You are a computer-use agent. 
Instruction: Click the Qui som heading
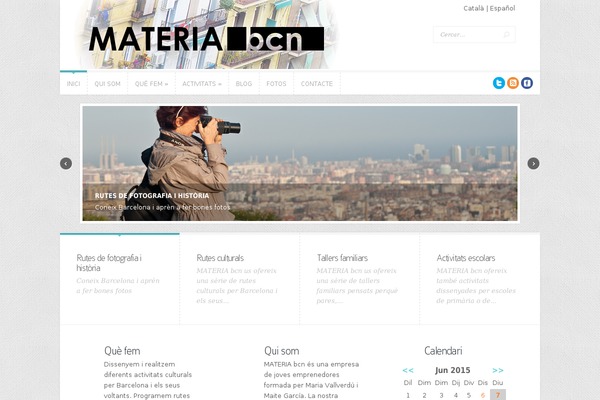(x=282, y=351)
